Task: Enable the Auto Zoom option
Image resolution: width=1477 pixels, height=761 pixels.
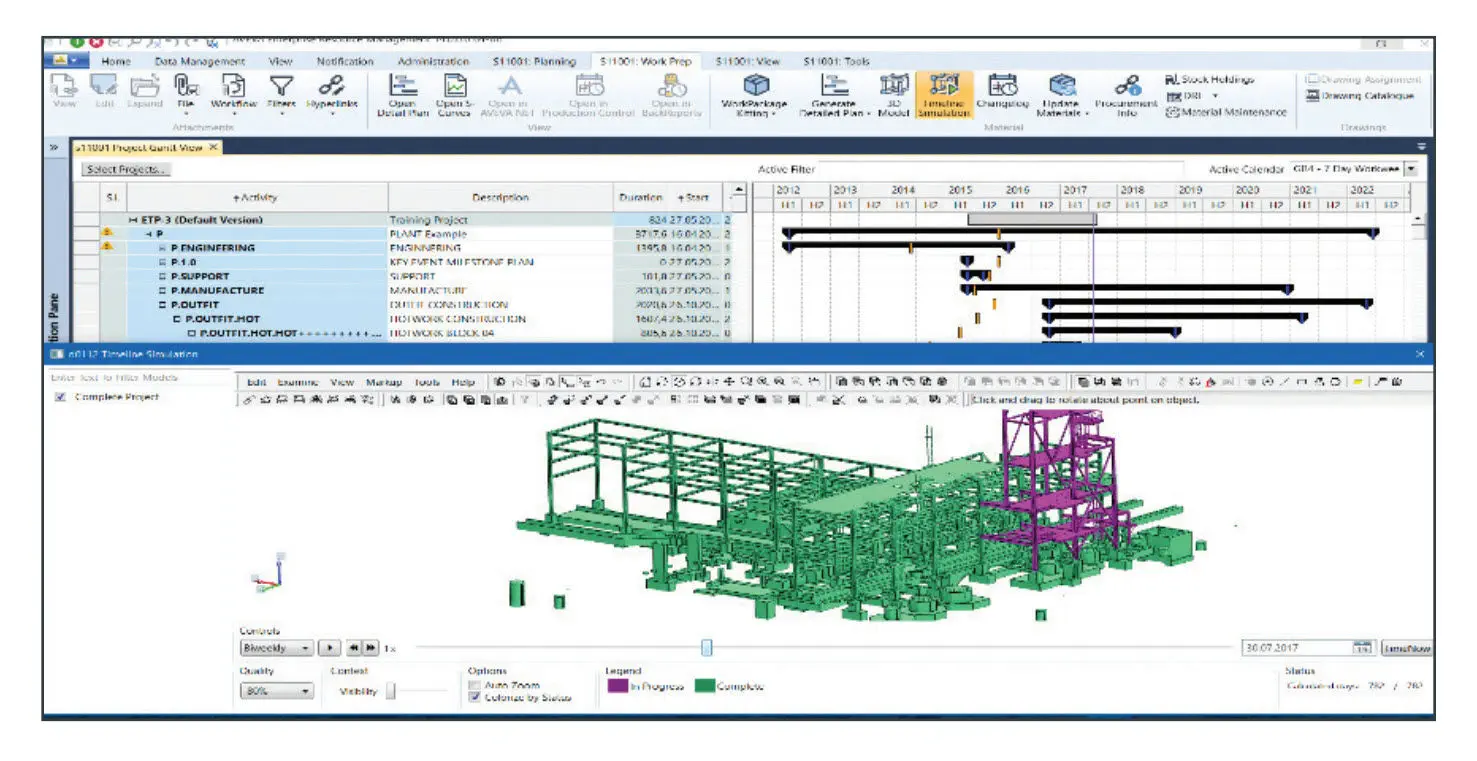Action: click(474, 685)
